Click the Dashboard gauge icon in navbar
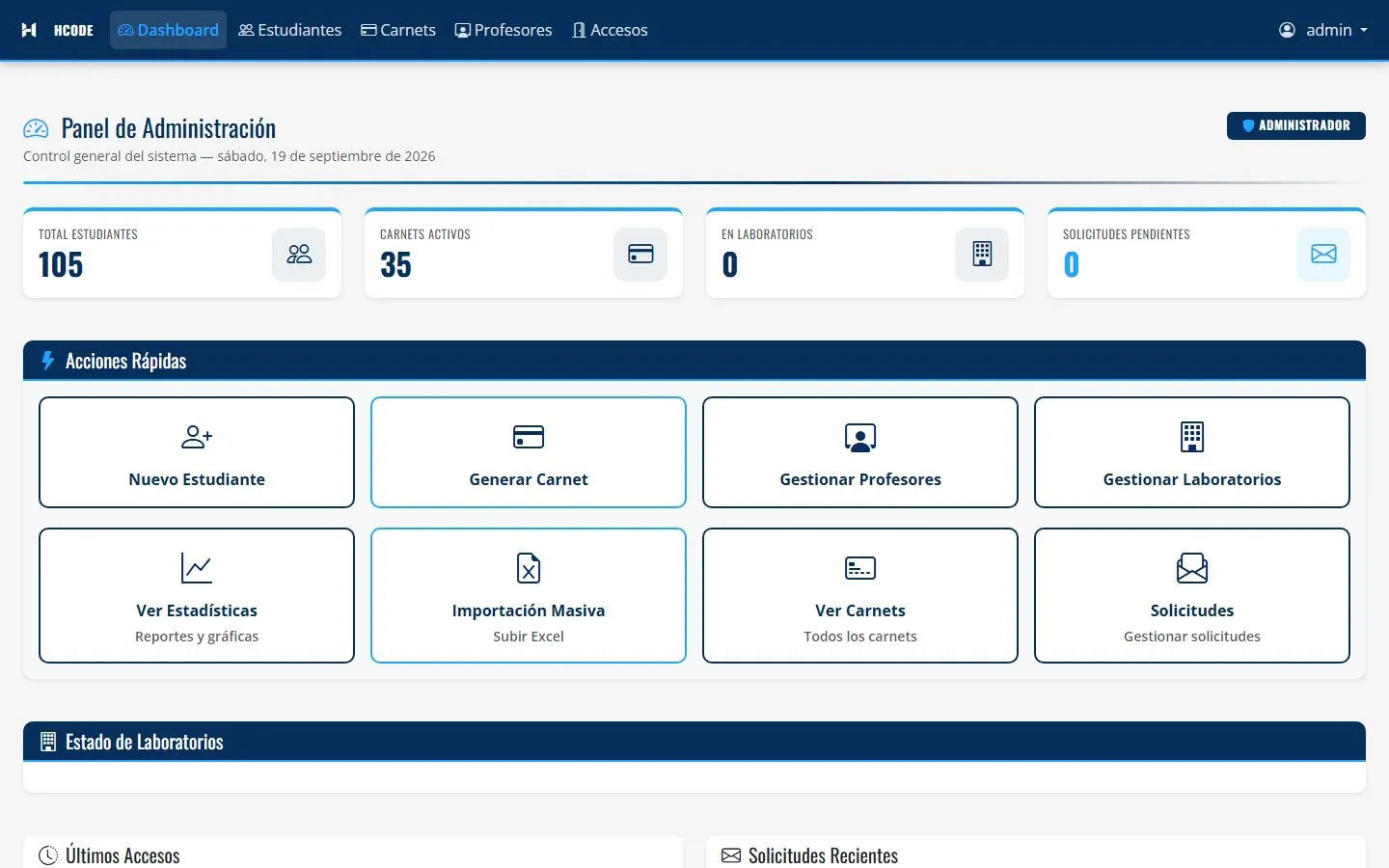Viewport: 1389px width, 868px height. (125, 30)
